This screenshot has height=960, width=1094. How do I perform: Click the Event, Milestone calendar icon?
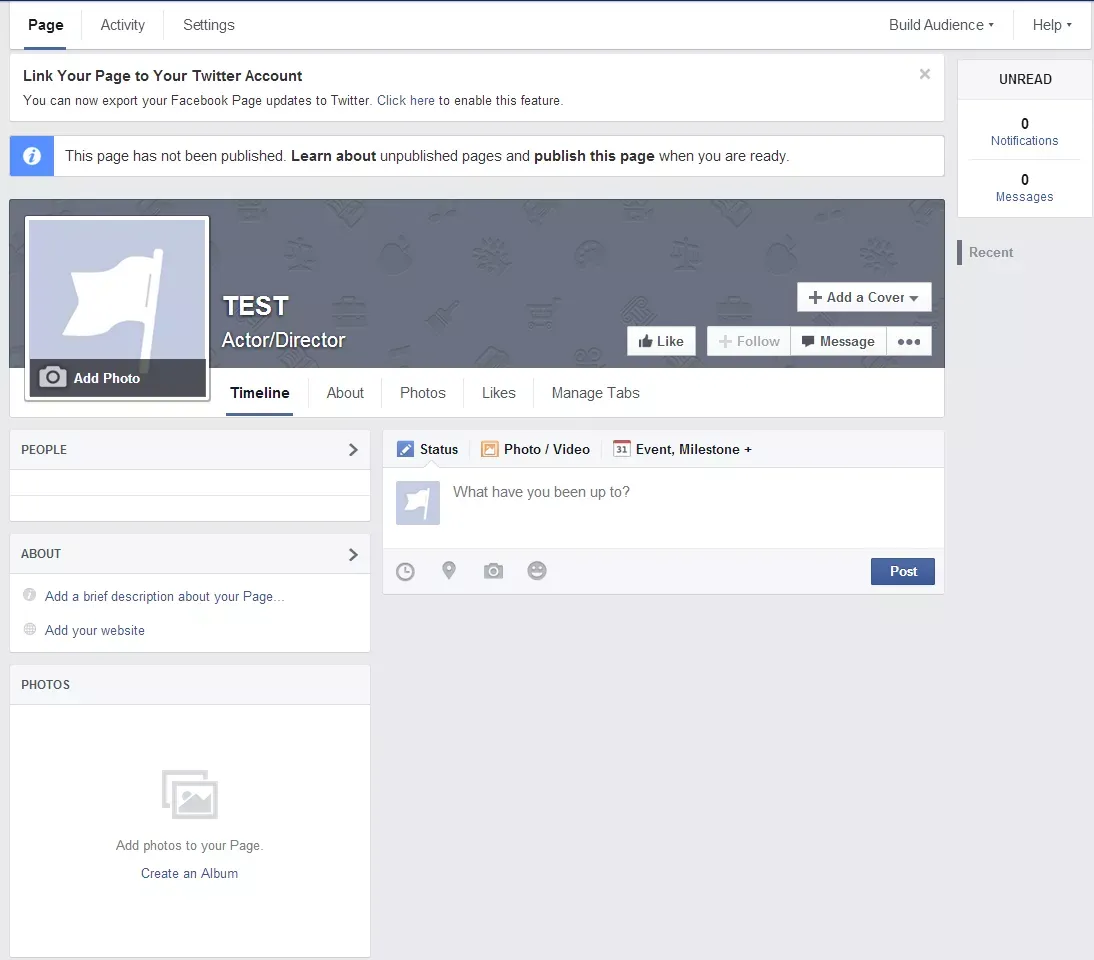(621, 449)
